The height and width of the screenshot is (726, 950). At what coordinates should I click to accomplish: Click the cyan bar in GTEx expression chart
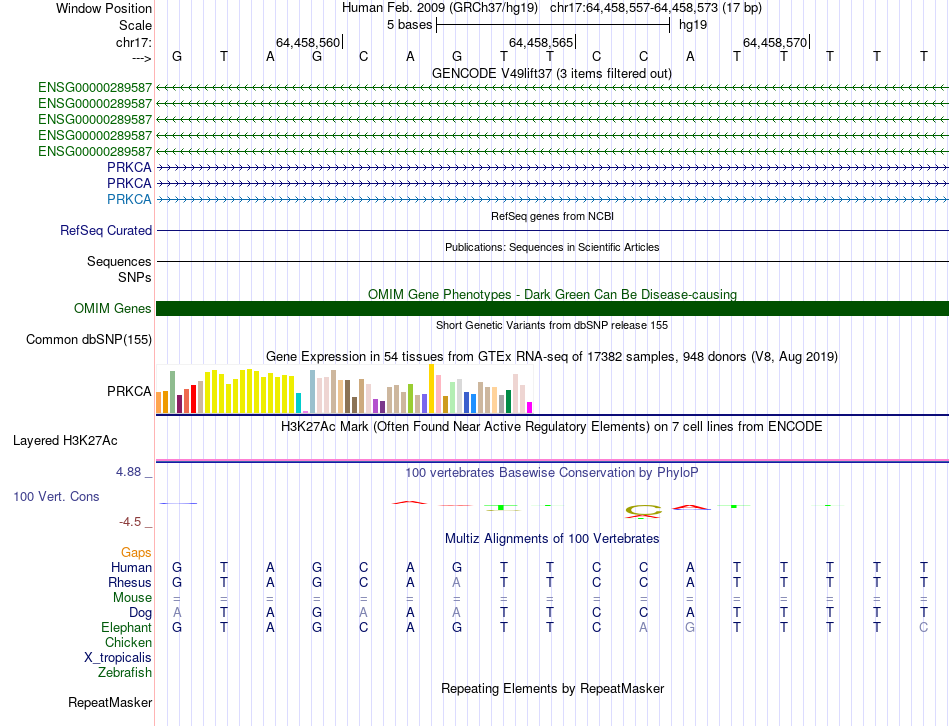298,403
